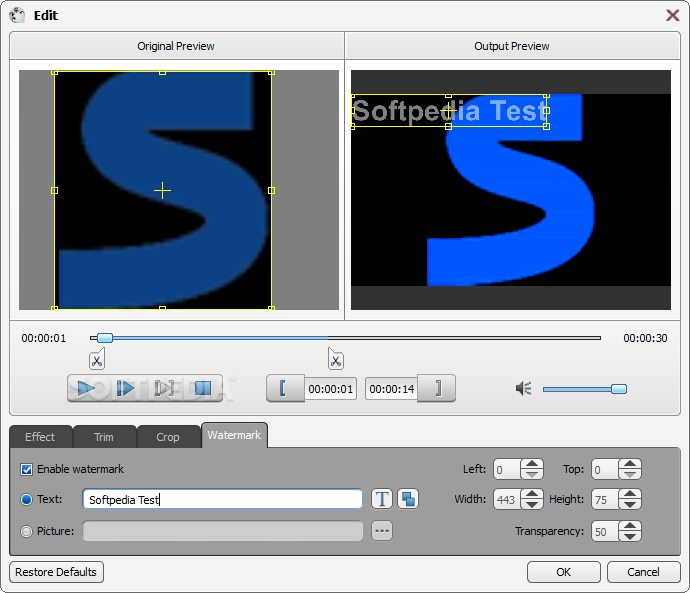690x593 pixels.
Task: Click the Width input field showing 443
Action: tap(507, 499)
